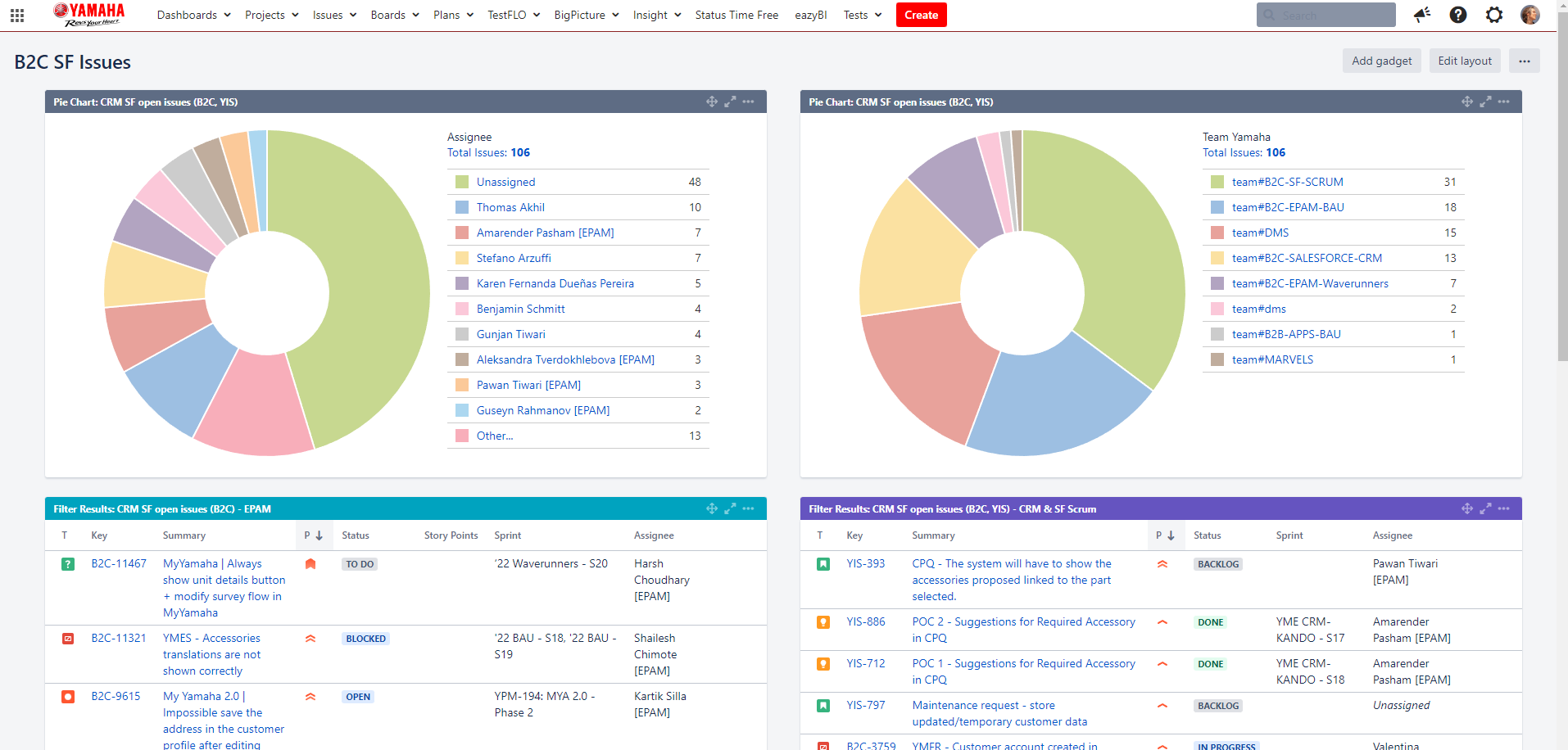This screenshot has height=750, width=1568.
Task: Click the idea type icon for YIS-886
Action: 823,622
